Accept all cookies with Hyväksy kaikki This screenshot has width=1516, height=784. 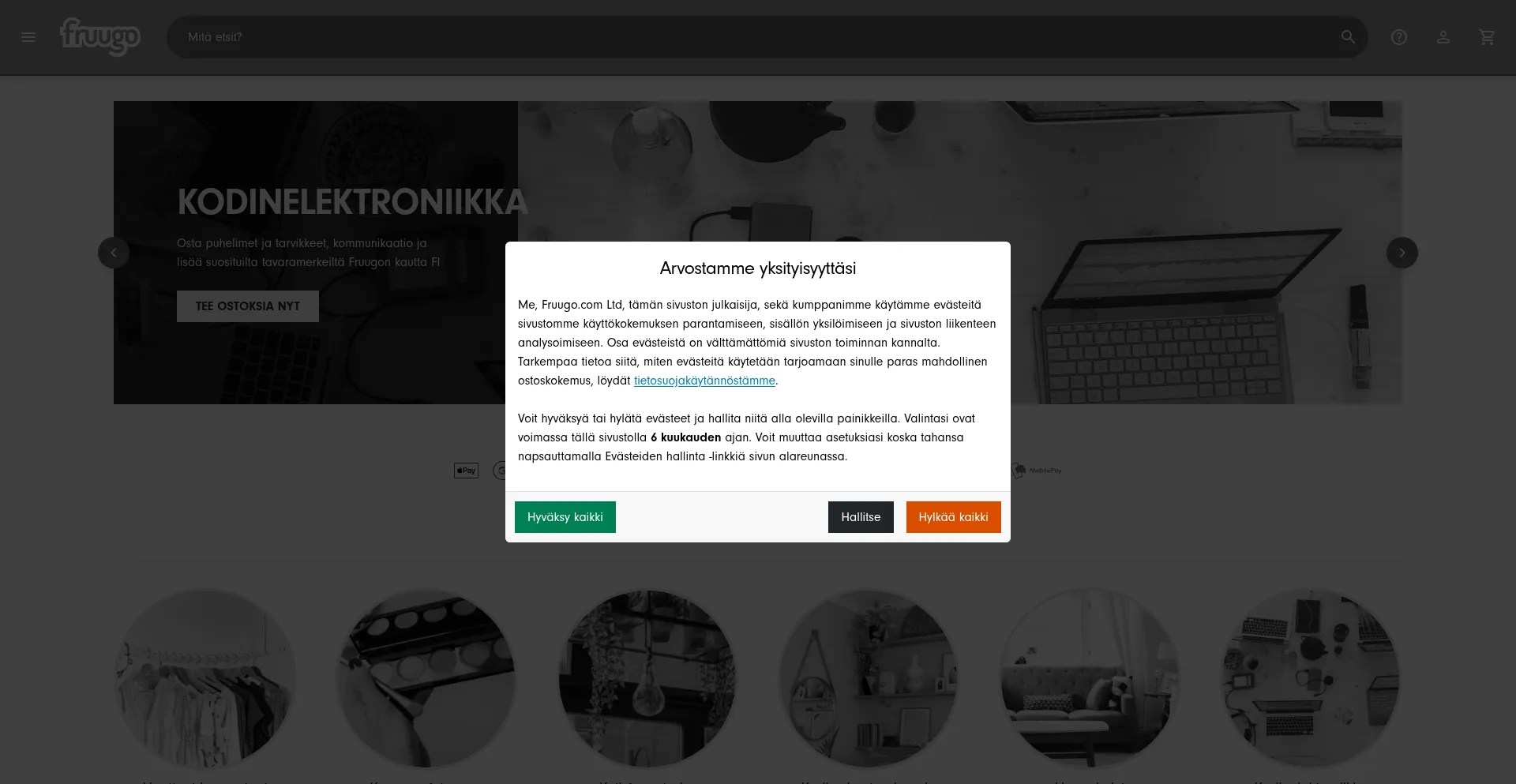tap(565, 517)
